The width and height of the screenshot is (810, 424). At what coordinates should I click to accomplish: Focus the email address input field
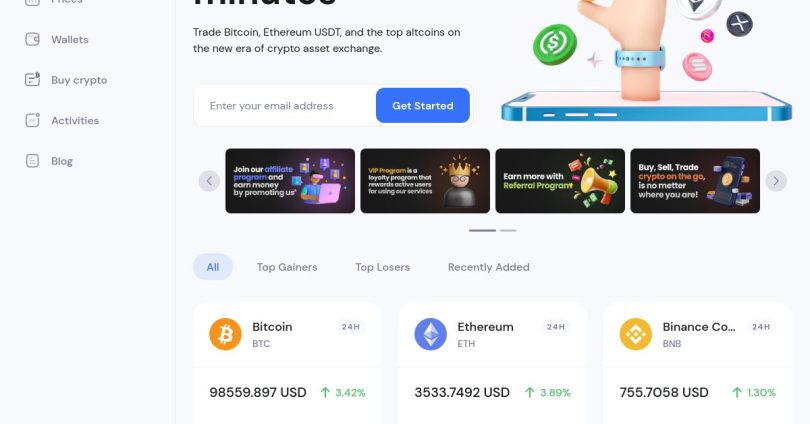(x=286, y=106)
